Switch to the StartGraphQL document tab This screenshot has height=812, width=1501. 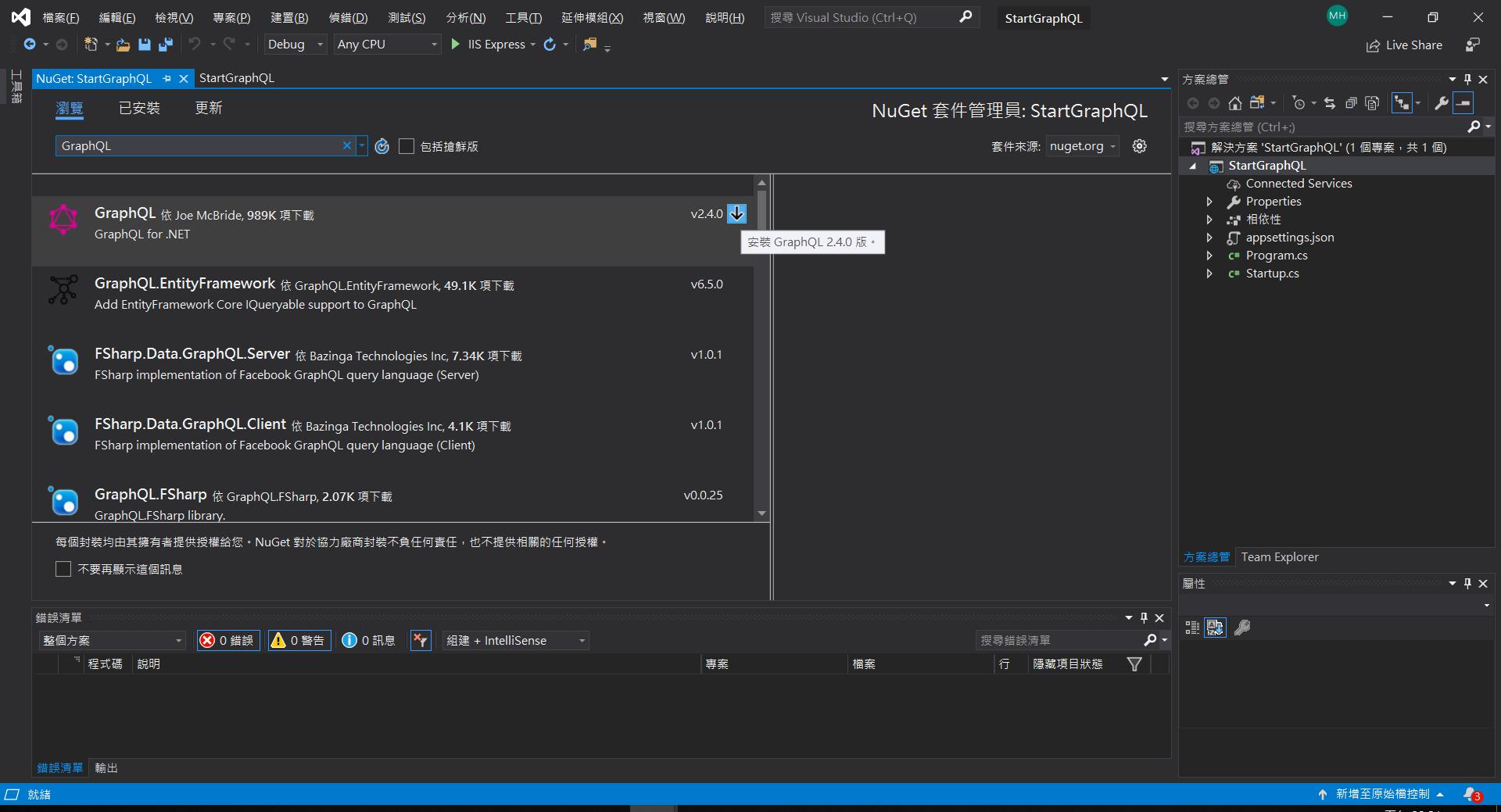pos(237,78)
